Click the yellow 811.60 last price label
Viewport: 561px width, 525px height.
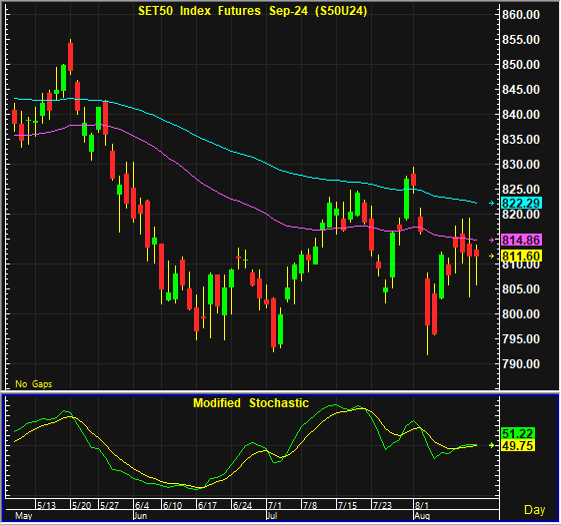[x=521, y=256]
